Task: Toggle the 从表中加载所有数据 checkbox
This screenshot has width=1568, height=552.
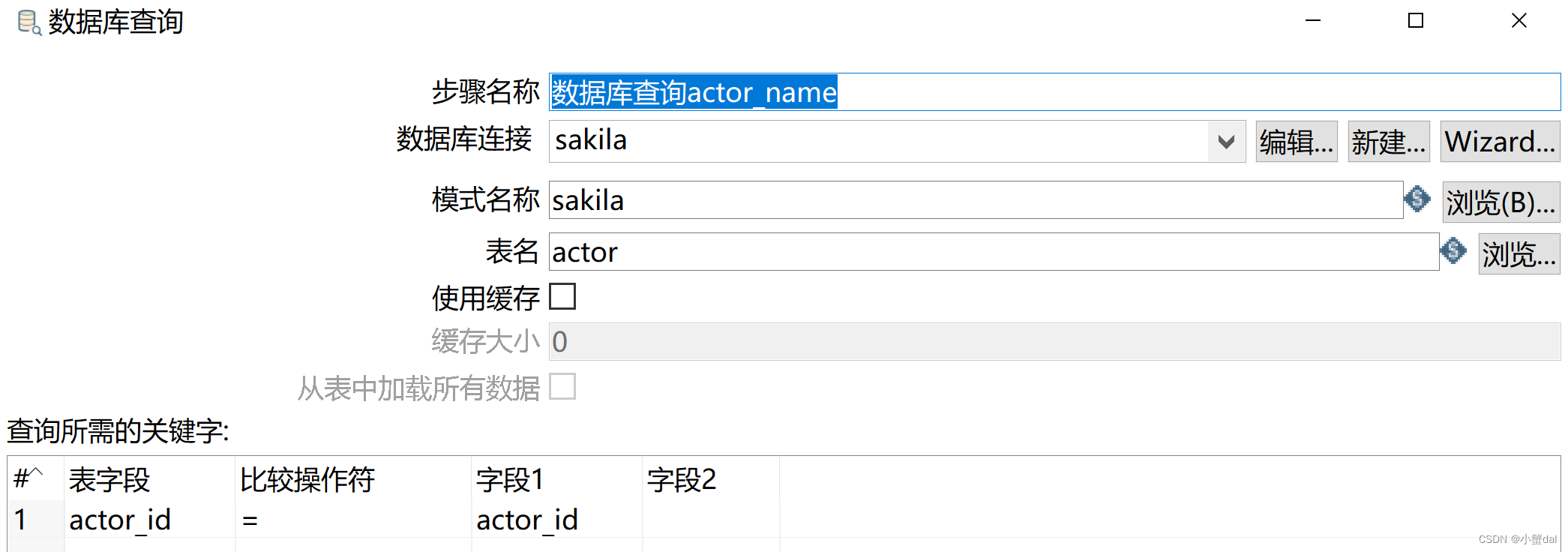Action: 562,386
